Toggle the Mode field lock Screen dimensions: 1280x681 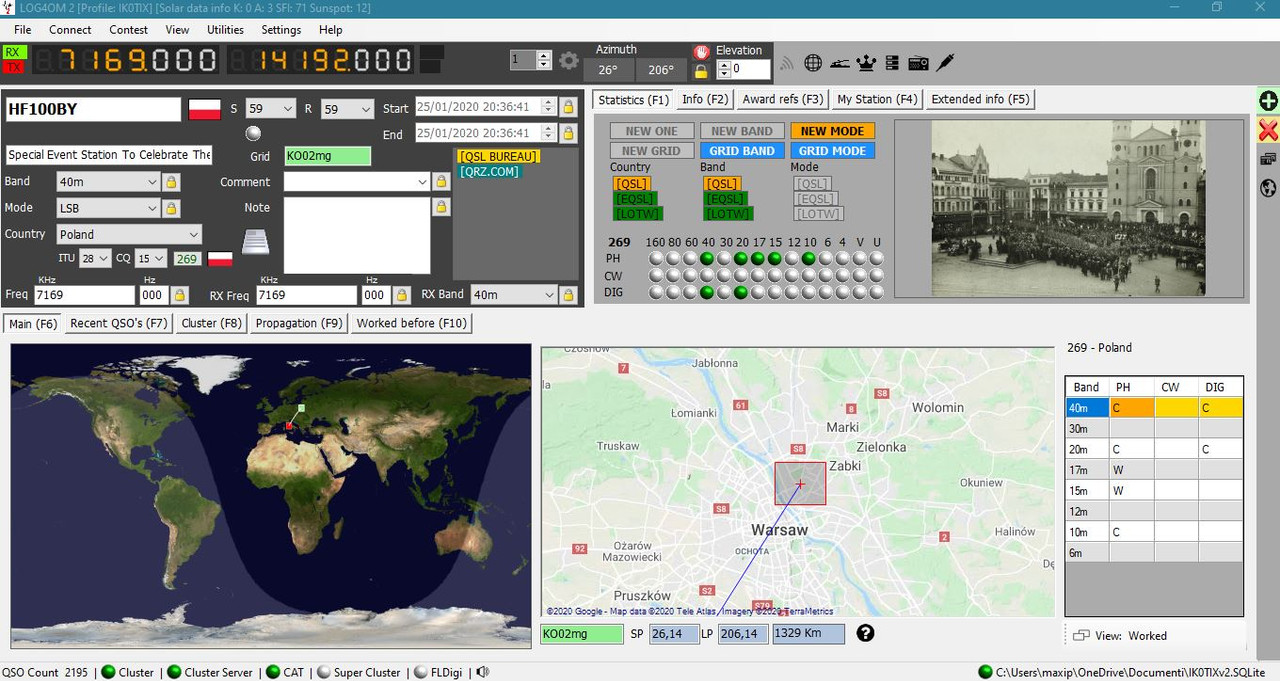point(171,208)
